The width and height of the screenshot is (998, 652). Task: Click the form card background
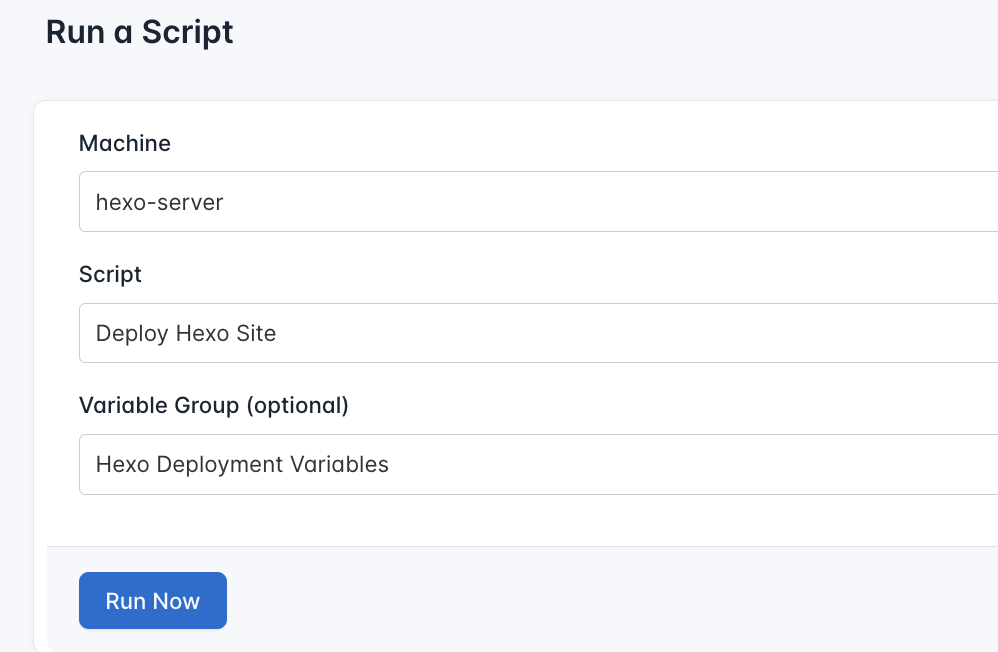click(x=500, y=520)
